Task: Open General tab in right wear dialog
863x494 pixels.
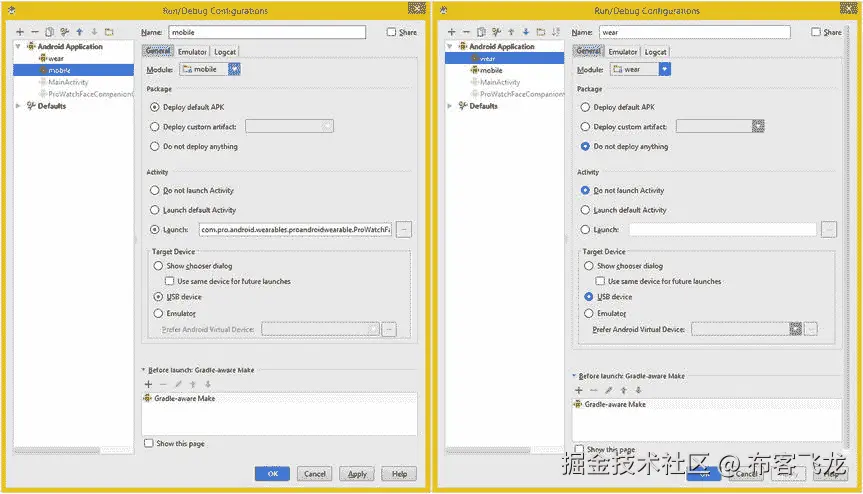Action: (589, 51)
